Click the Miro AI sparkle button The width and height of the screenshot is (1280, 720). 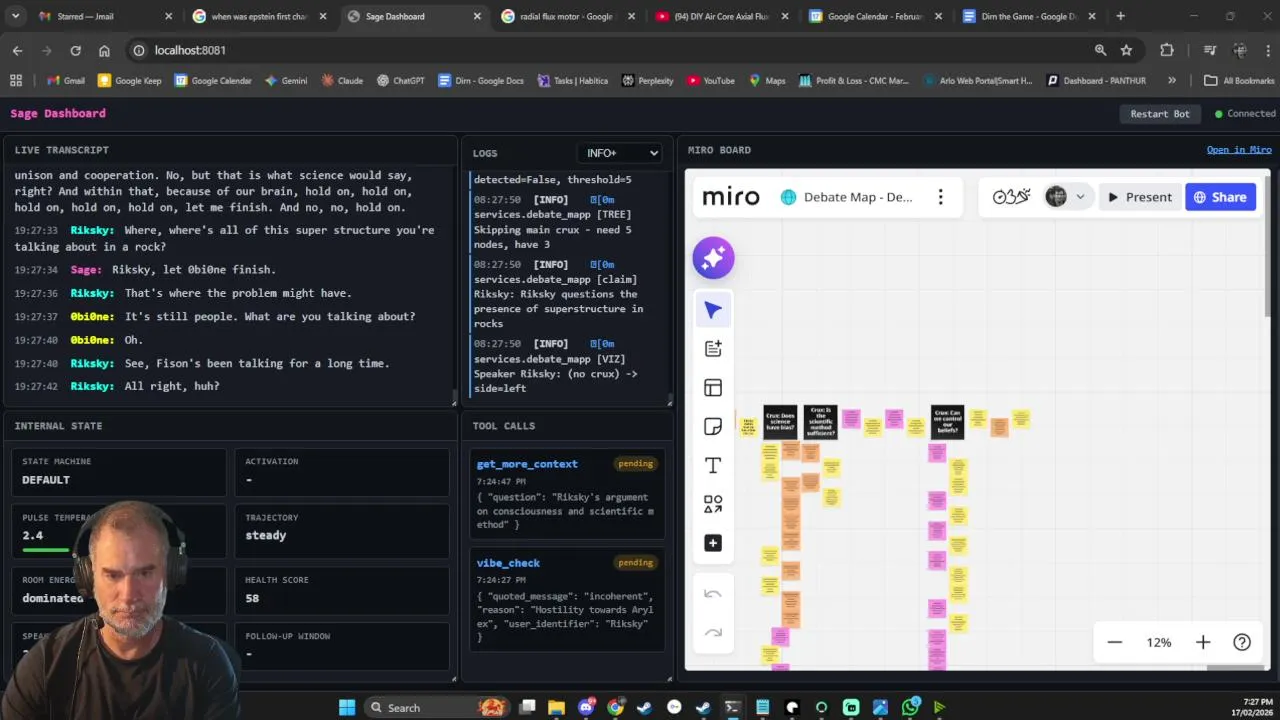(x=713, y=258)
